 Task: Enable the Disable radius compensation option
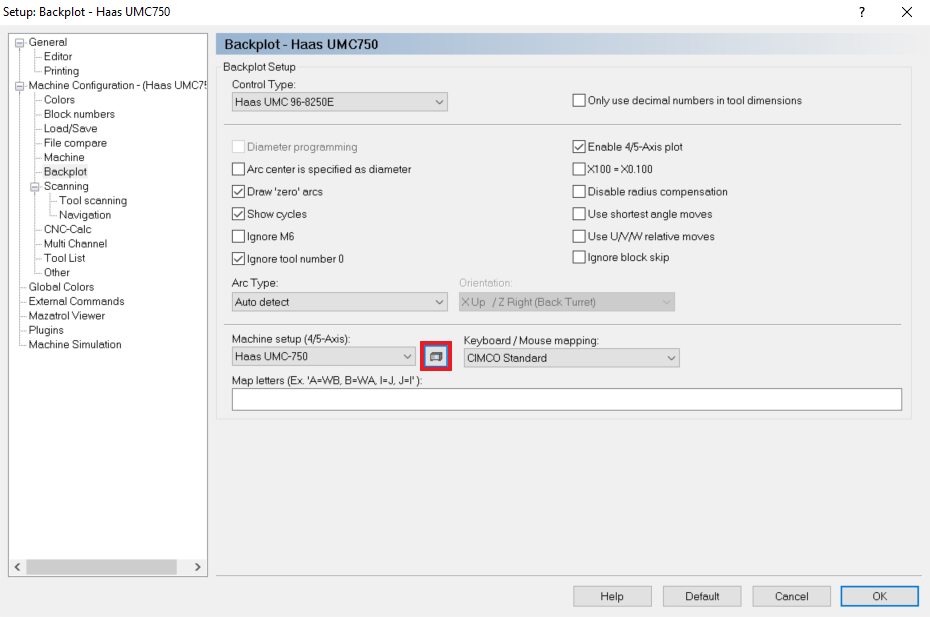(579, 191)
